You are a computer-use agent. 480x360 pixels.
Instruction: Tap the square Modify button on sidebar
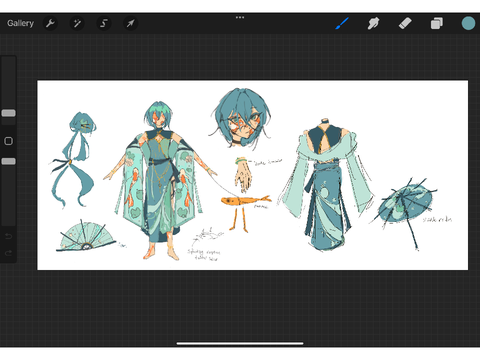(9, 141)
